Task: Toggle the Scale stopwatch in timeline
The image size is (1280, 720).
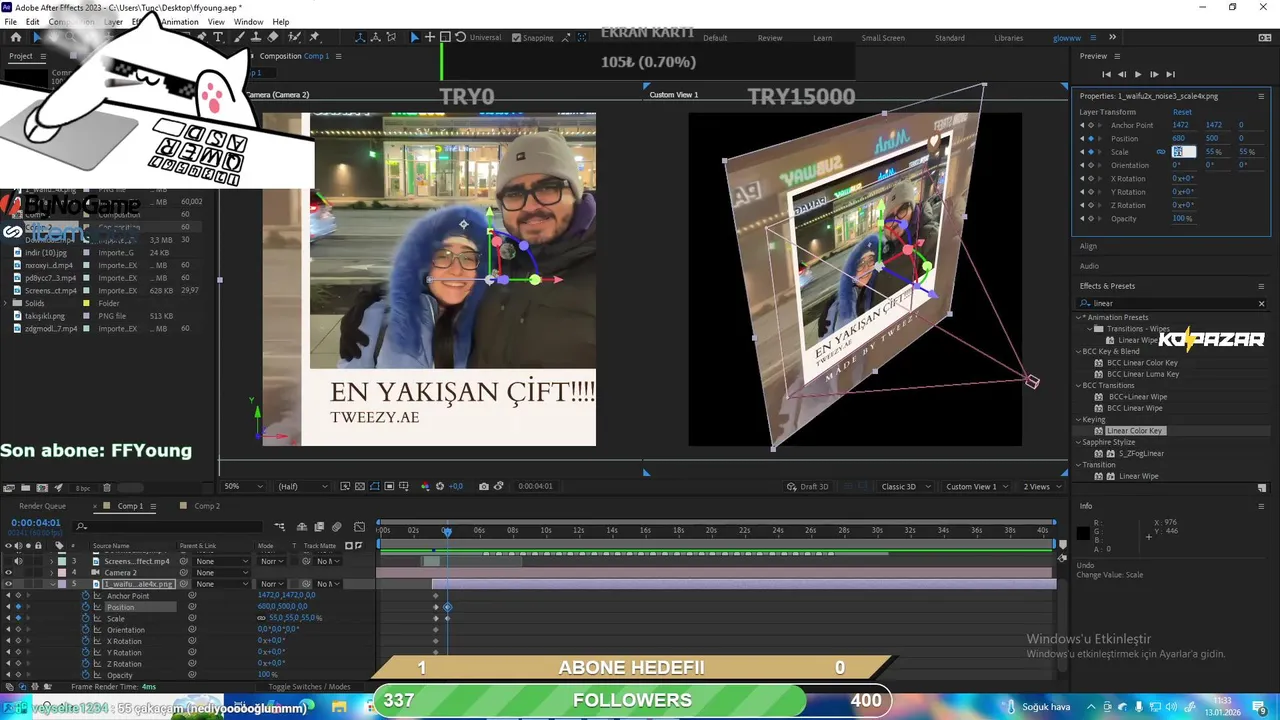Action: 85,619
